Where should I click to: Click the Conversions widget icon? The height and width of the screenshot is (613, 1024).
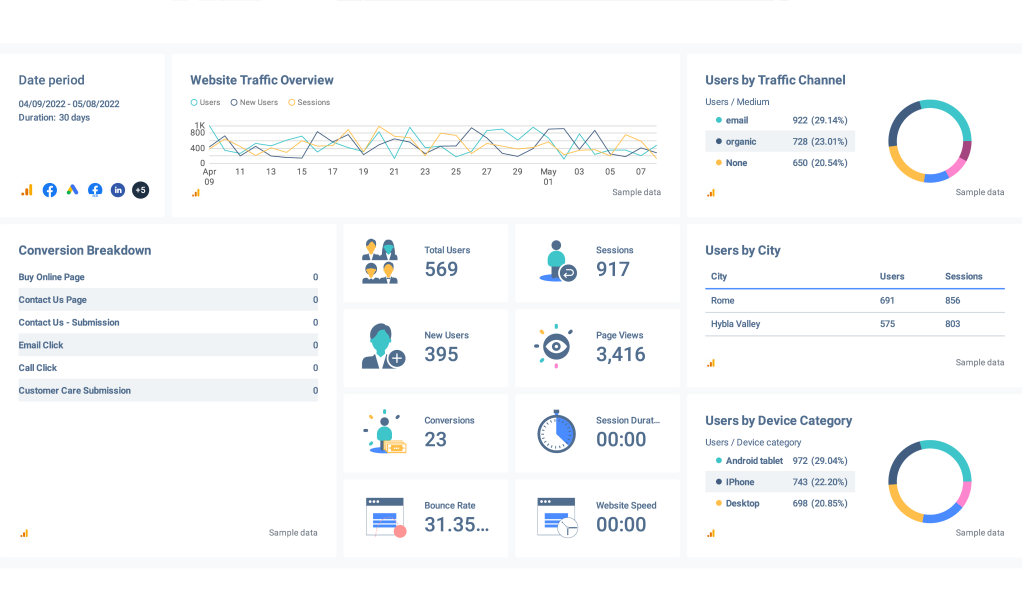[x=384, y=432]
